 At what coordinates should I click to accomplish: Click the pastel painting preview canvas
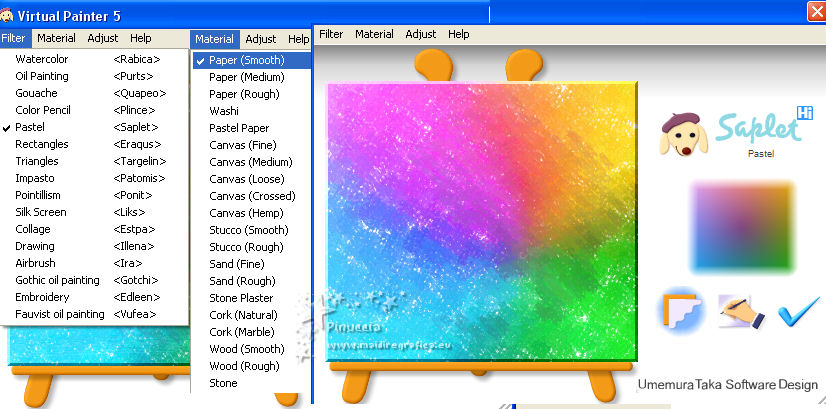(x=482, y=221)
